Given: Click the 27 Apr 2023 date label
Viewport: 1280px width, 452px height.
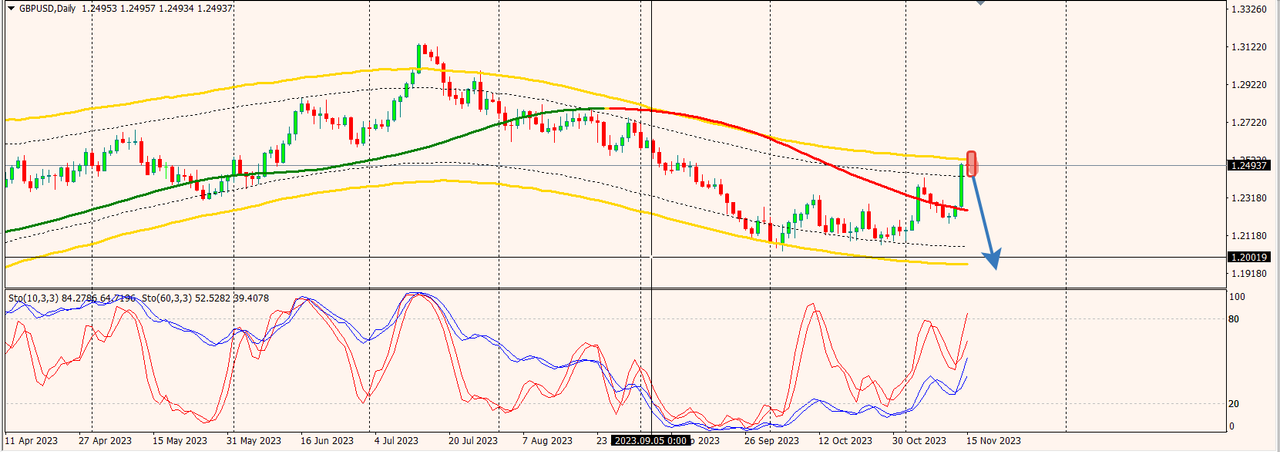Looking at the screenshot, I should coord(107,440).
